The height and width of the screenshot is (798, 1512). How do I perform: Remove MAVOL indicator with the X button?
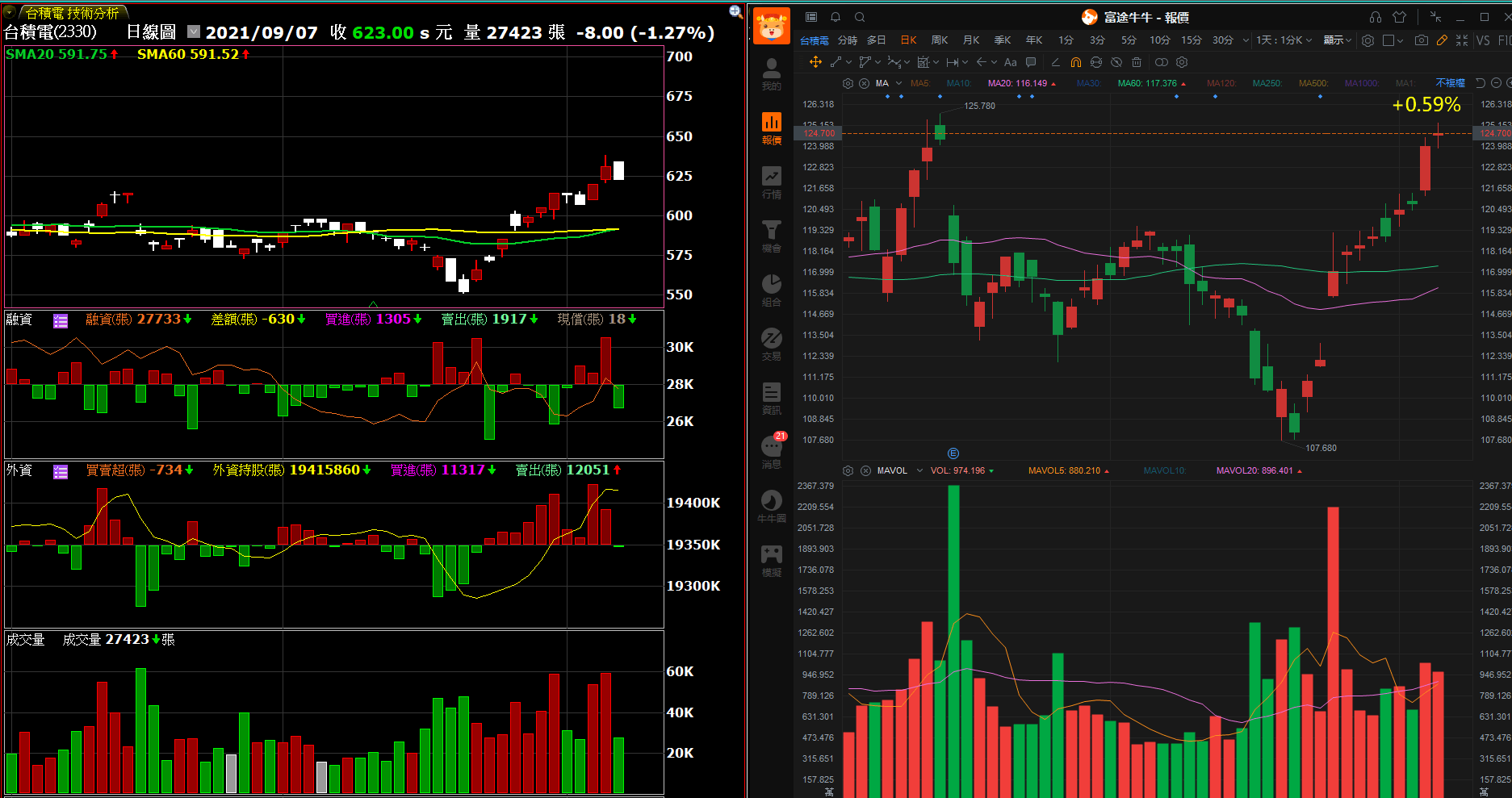(865, 470)
